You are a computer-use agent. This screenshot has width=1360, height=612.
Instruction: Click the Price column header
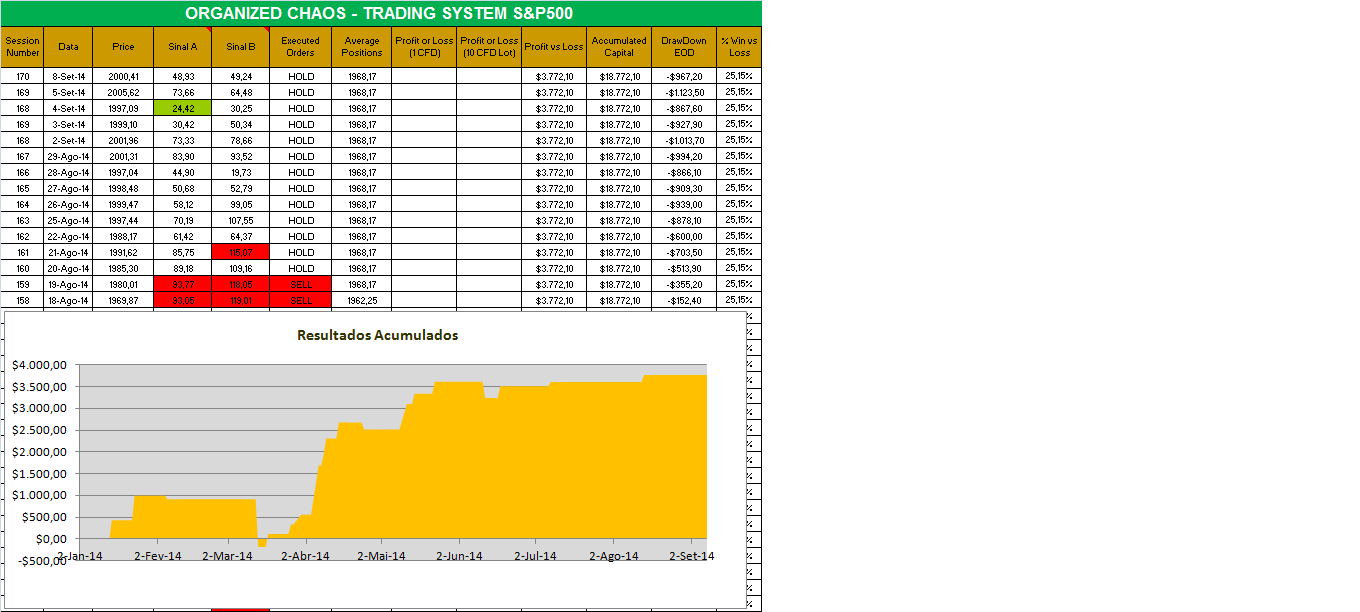coord(123,47)
